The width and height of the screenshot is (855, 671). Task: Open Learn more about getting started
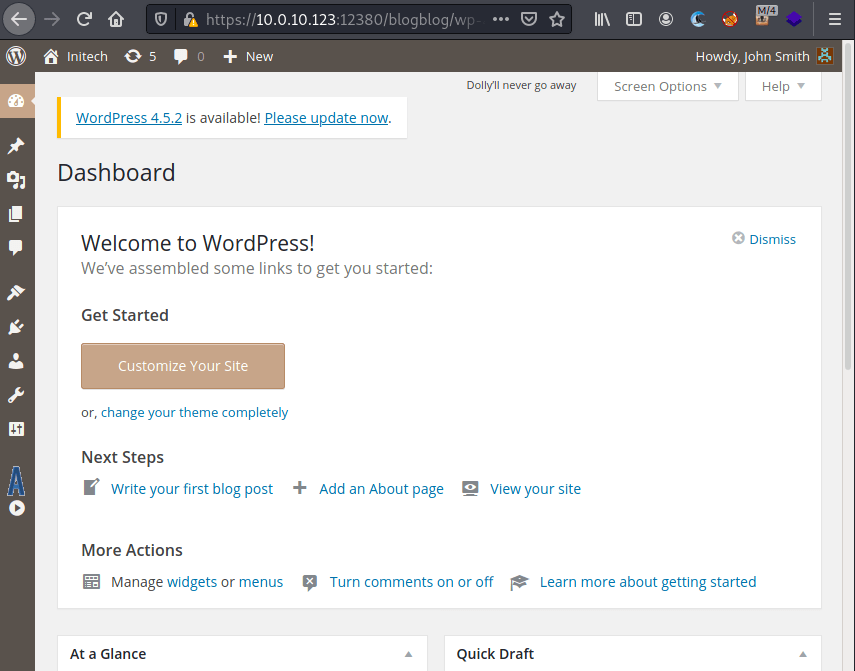(x=648, y=582)
